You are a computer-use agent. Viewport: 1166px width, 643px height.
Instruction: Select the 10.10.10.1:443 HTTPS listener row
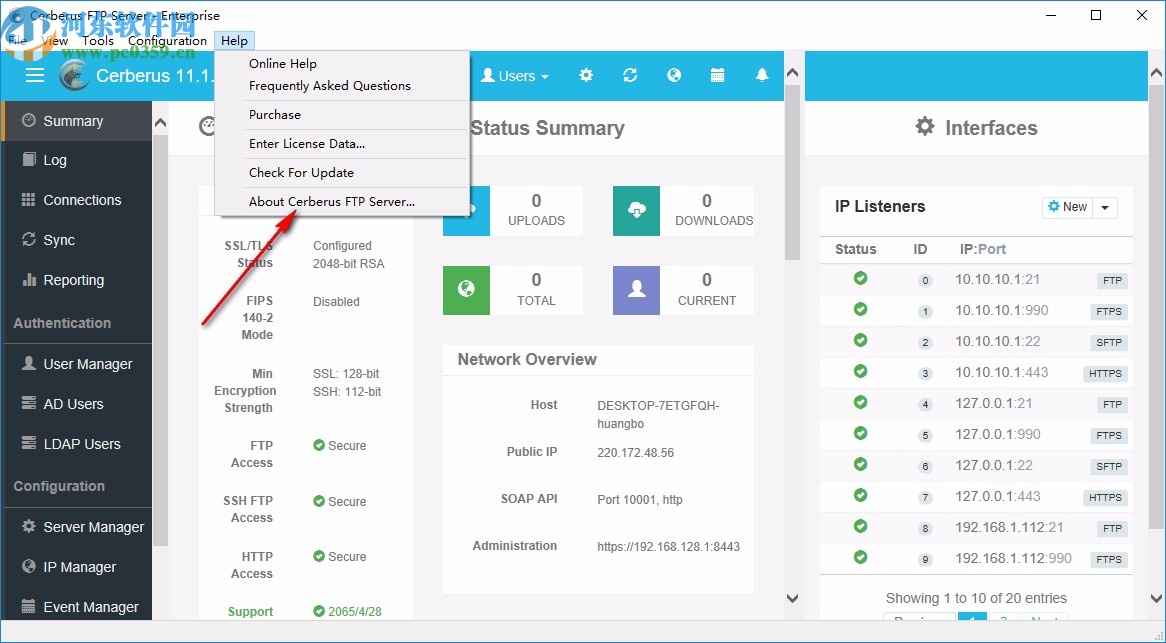pos(976,373)
